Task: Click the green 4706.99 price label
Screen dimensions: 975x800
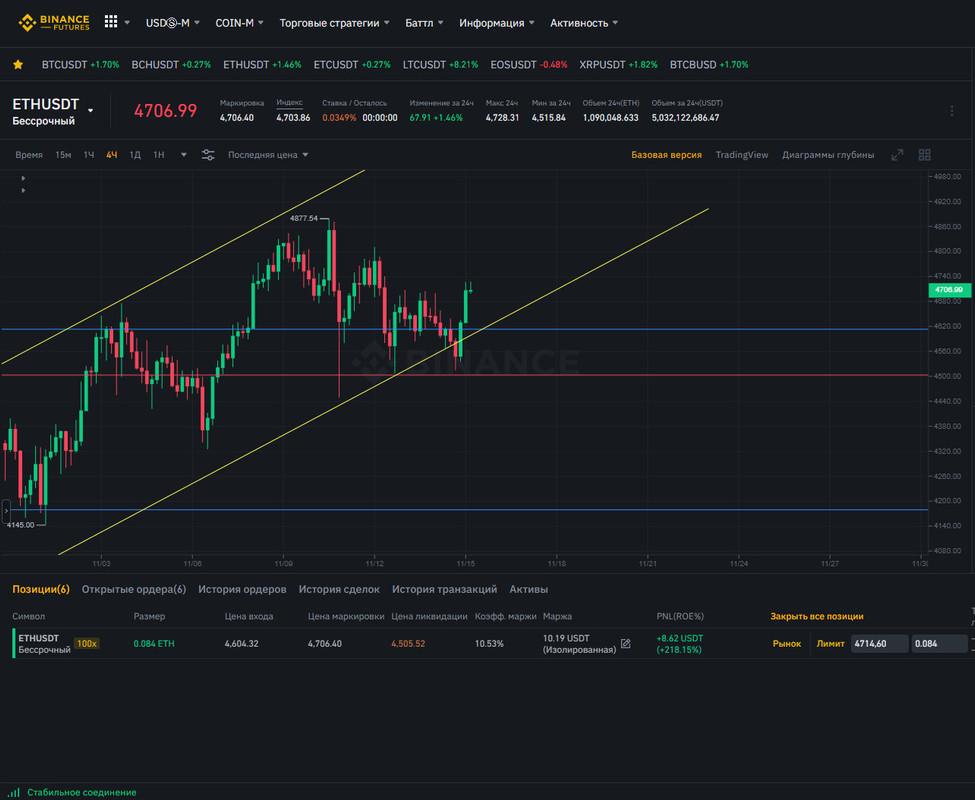Action: [950, 290]
